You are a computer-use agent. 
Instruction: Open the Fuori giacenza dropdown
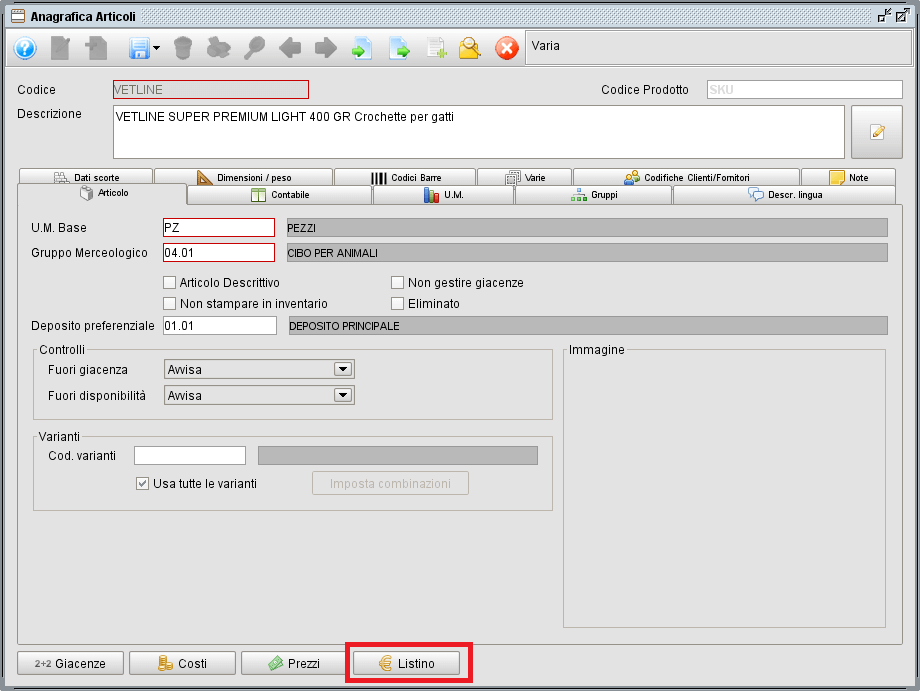[343, 369]
